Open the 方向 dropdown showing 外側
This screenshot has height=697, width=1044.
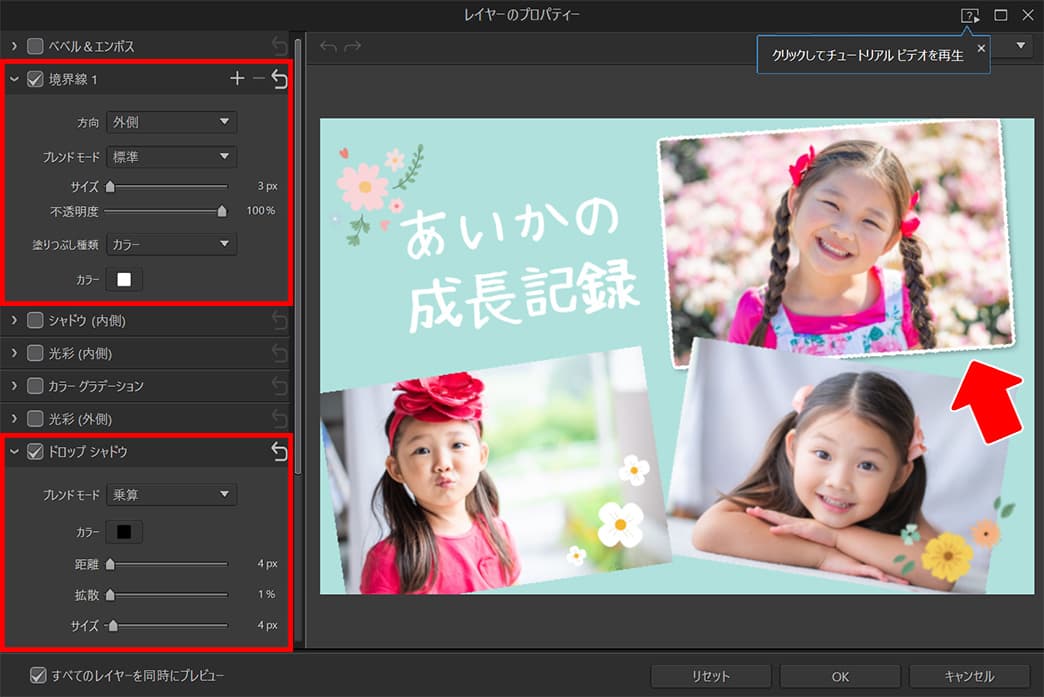coord(171,122)
